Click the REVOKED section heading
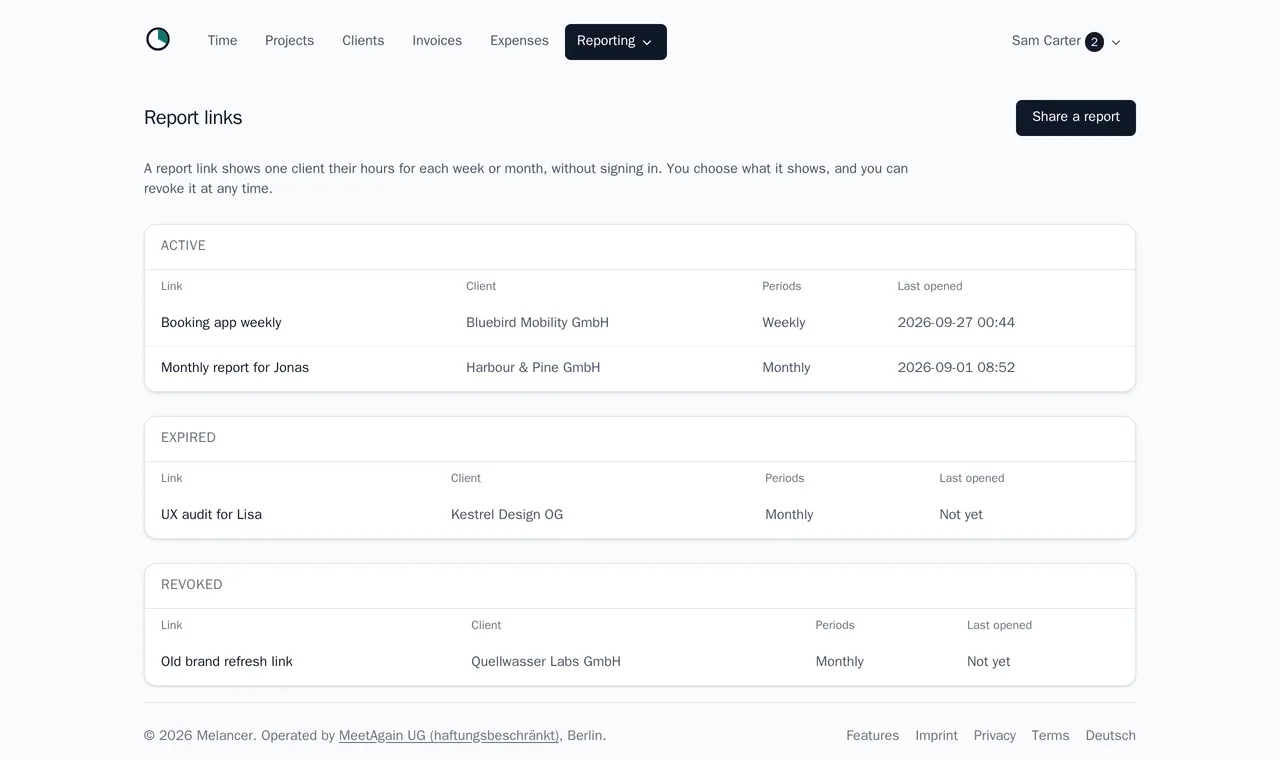The height and width of the screenshot is (760, 1280). [x=192, y=585]
